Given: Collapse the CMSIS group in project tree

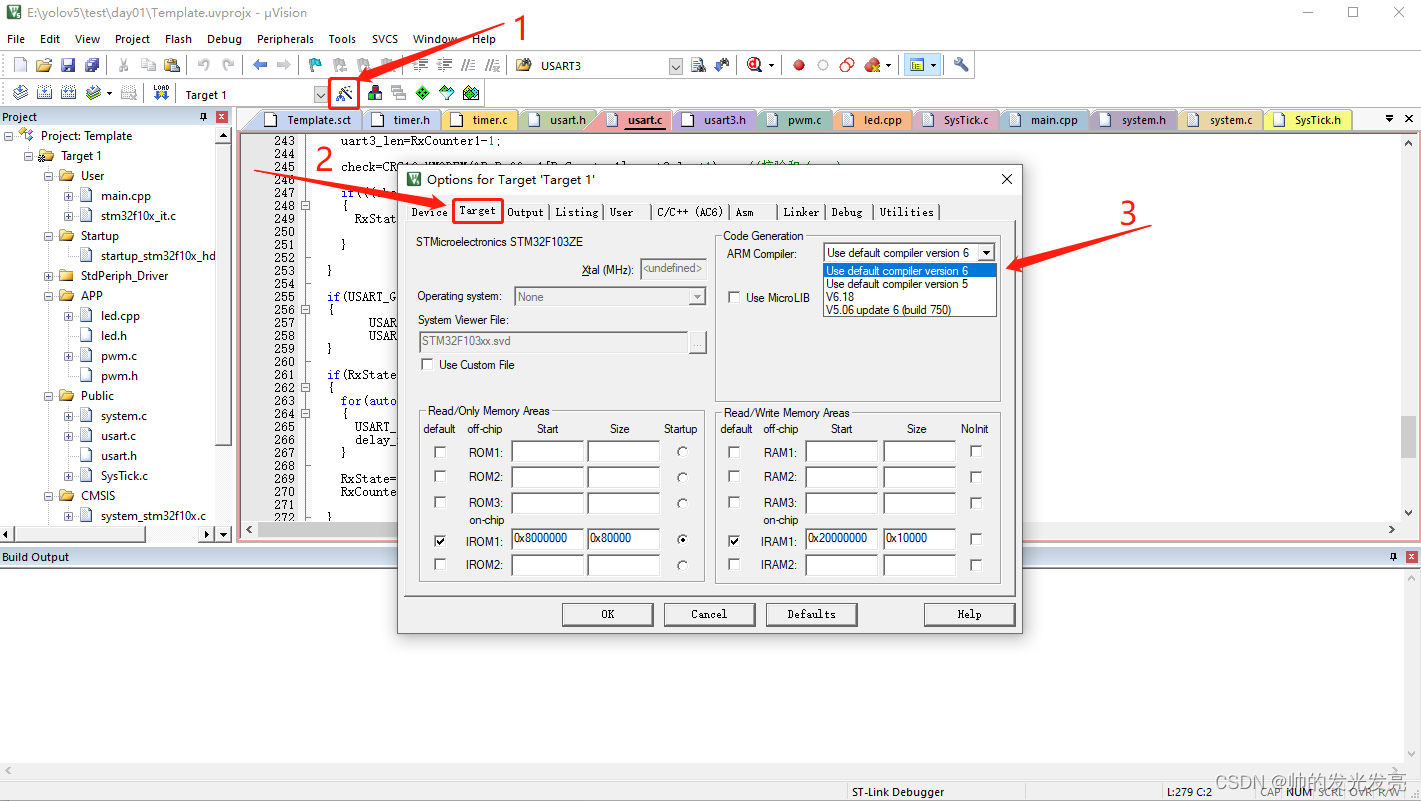Looking at the screenshot, I should [49, 496].
